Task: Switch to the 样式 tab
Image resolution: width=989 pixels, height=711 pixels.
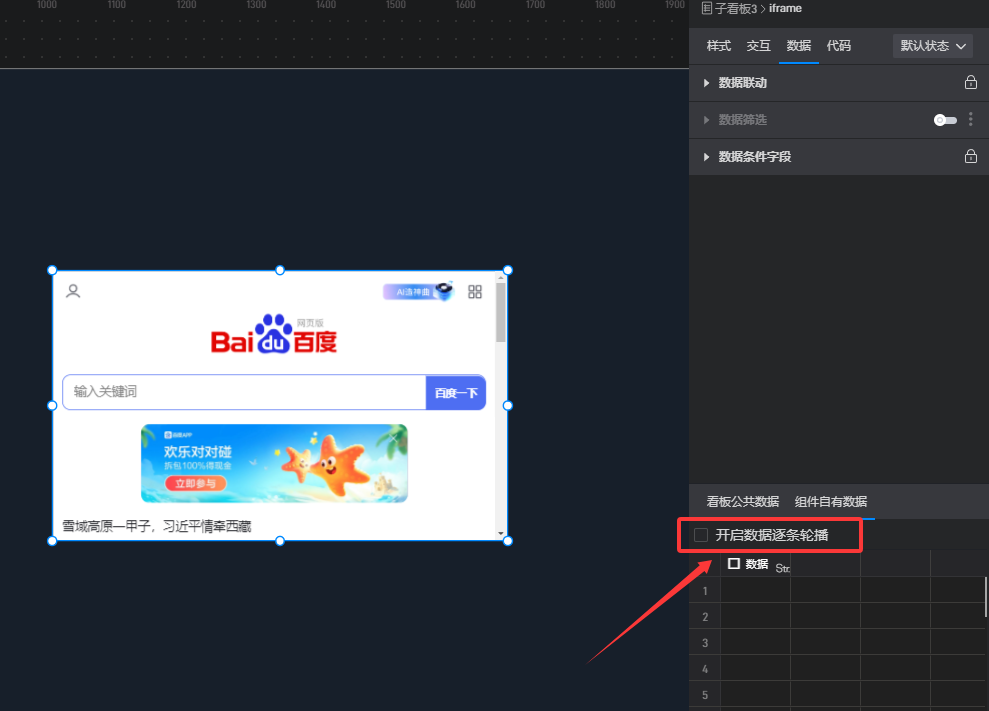Action: point(718,45)
